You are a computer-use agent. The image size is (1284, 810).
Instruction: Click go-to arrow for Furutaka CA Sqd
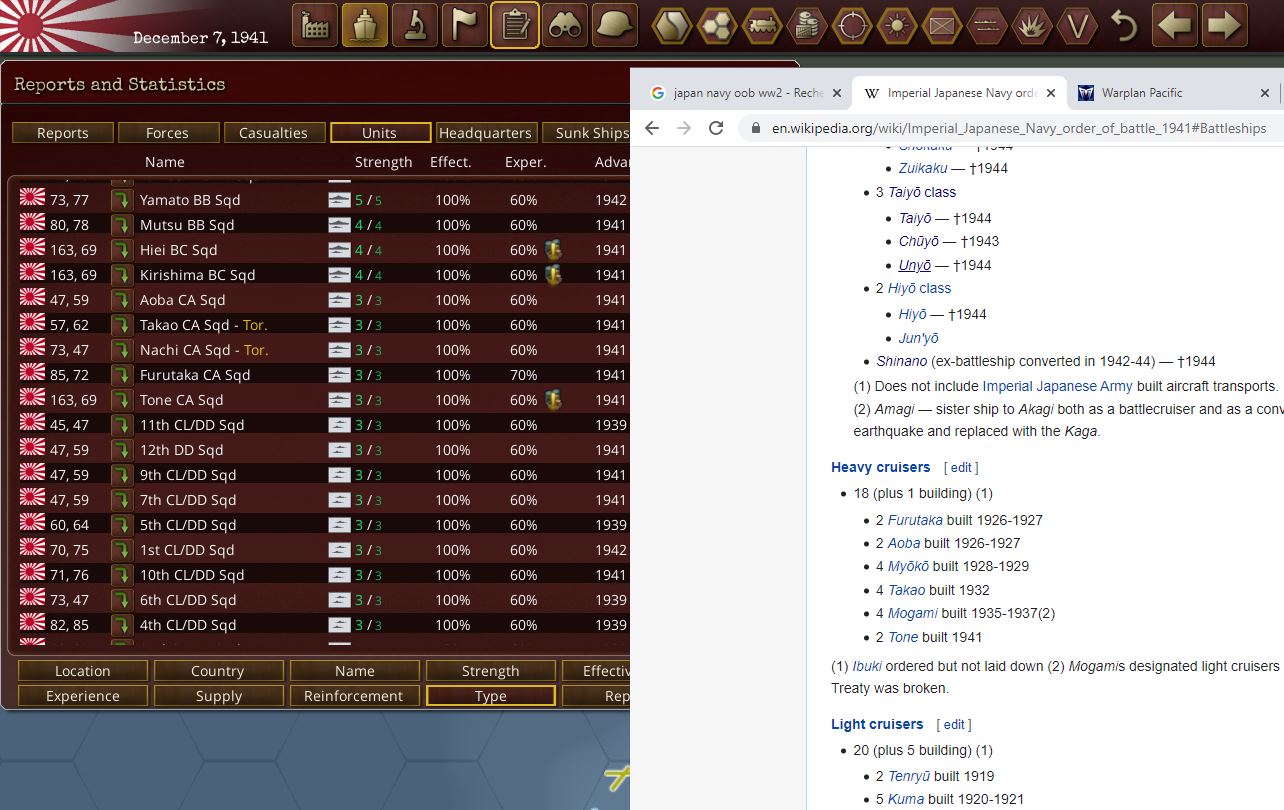(x=122, y=375)
